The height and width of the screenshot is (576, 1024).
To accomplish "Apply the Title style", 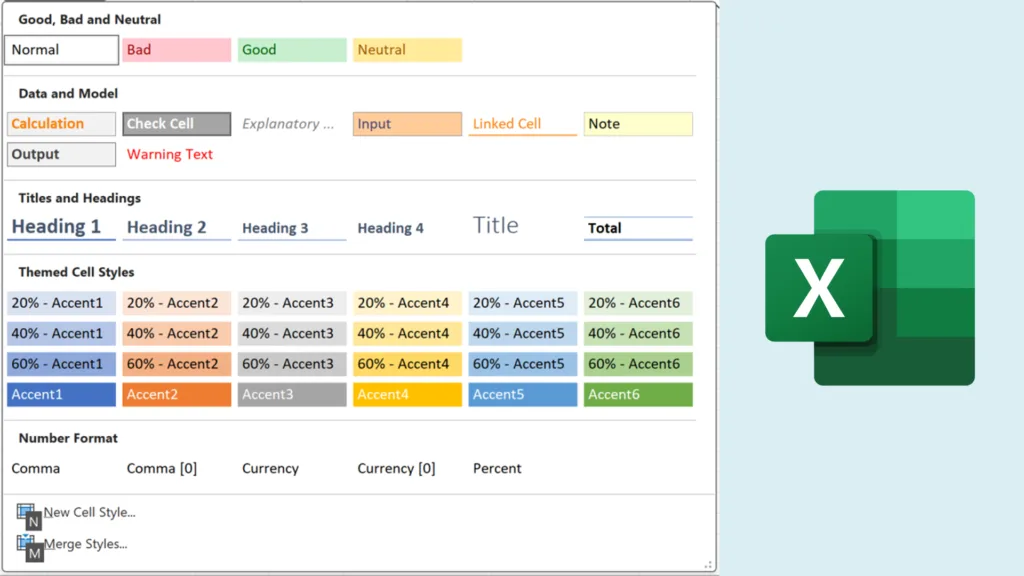I will coord(496,225).
